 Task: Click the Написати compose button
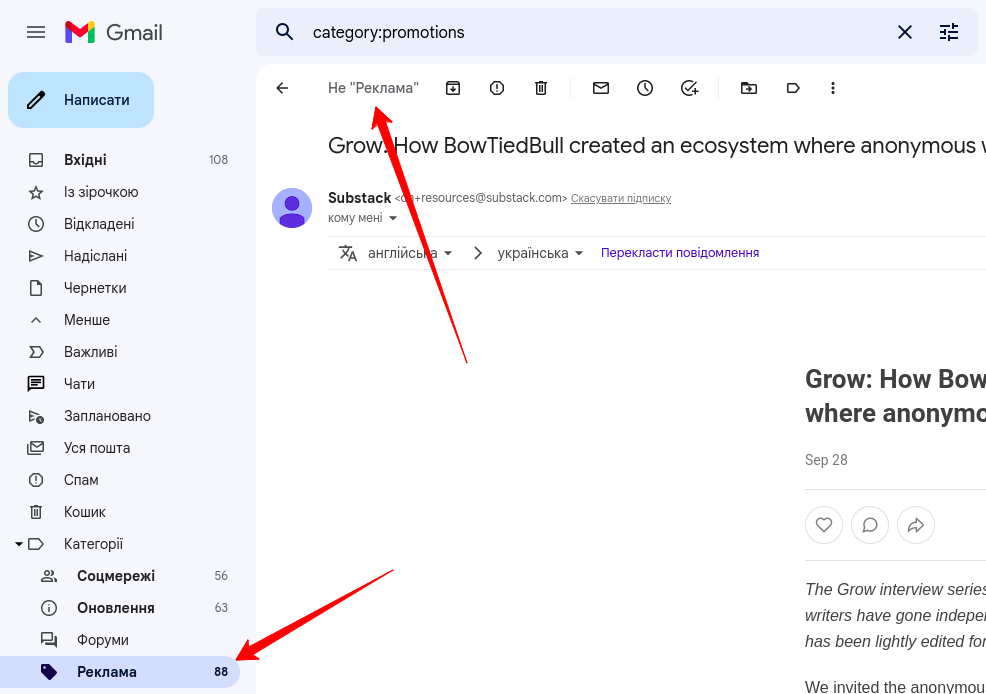(81, 100)
